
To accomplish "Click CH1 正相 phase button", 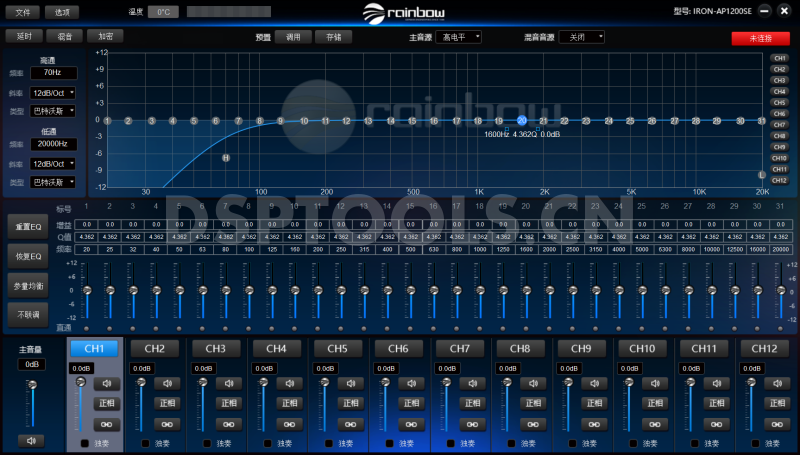I will pyautogui.click(x=107, y=403).
